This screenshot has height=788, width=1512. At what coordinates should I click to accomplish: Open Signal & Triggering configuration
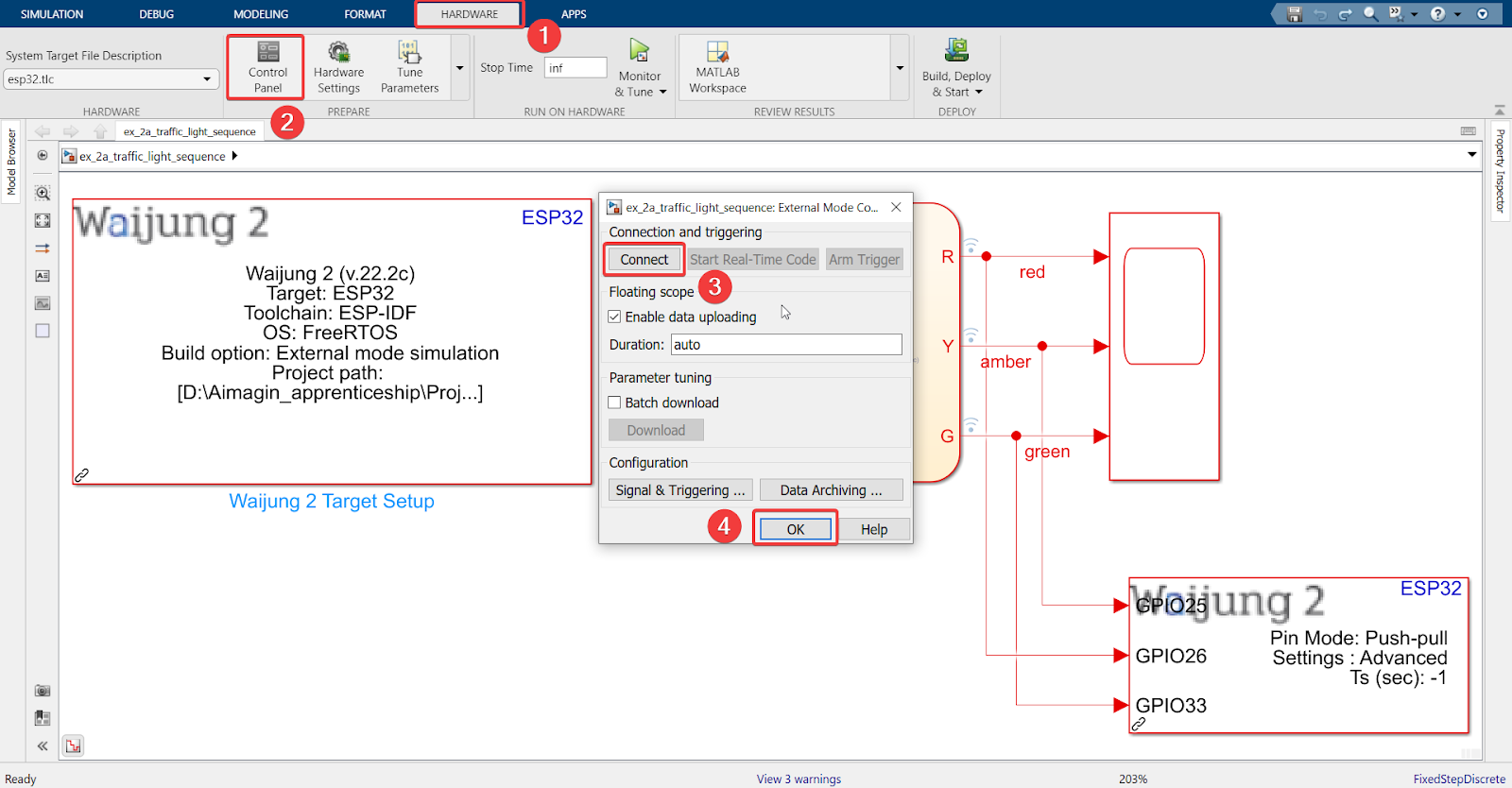click(680, 490)
